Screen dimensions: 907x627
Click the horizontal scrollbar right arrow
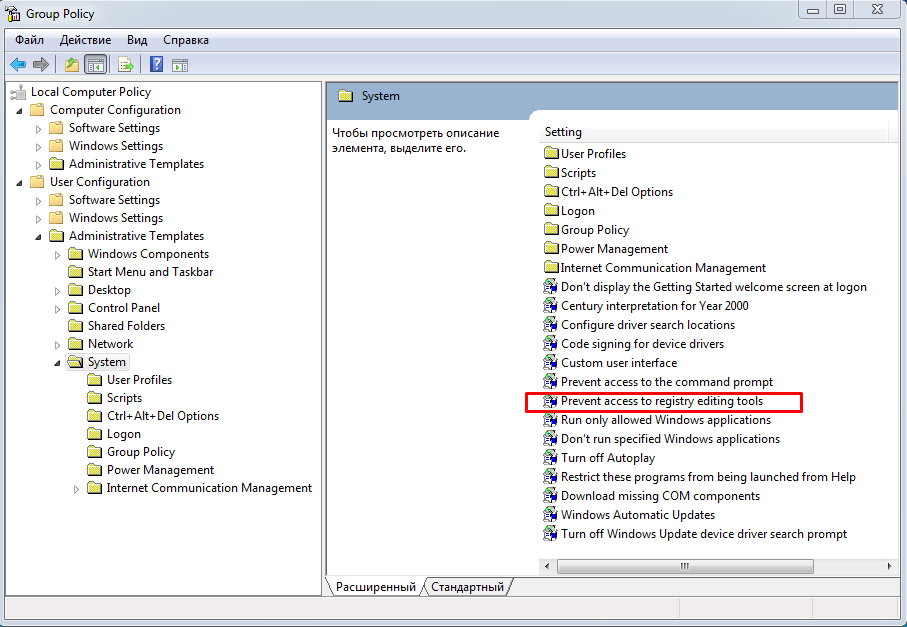pos(890,567)
